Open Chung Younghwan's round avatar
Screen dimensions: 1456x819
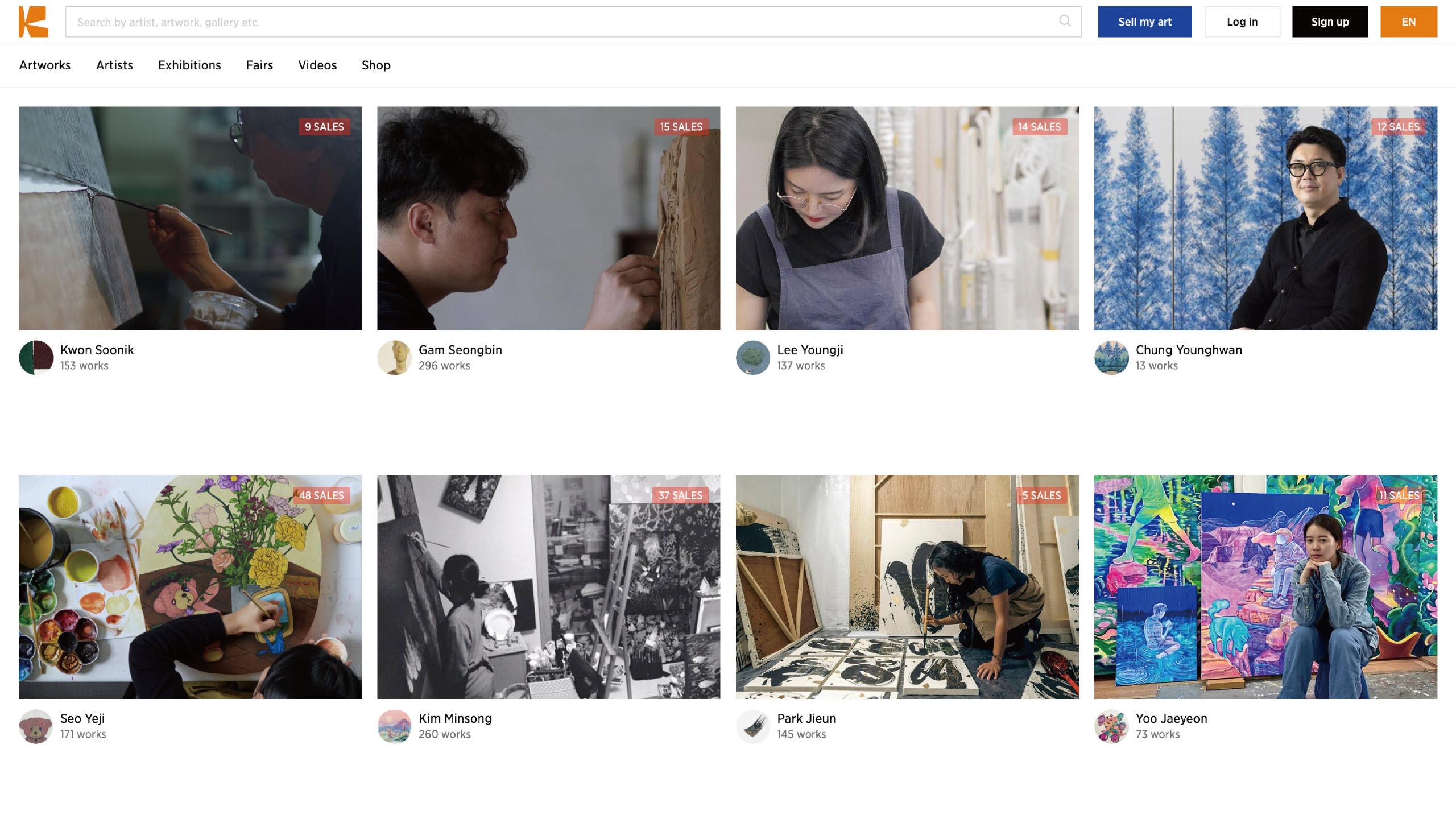coord(1111,358)
